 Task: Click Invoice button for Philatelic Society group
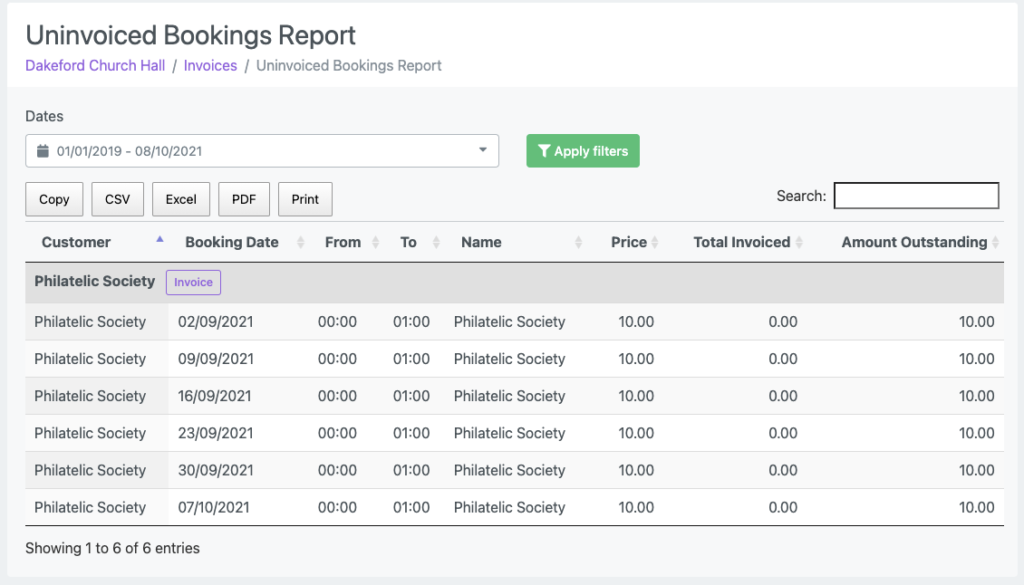pos(193,282)
